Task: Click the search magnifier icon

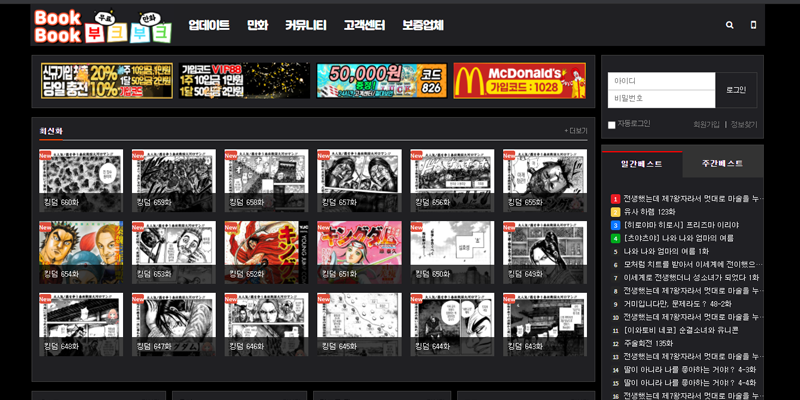Action: (x=730, y=25)
